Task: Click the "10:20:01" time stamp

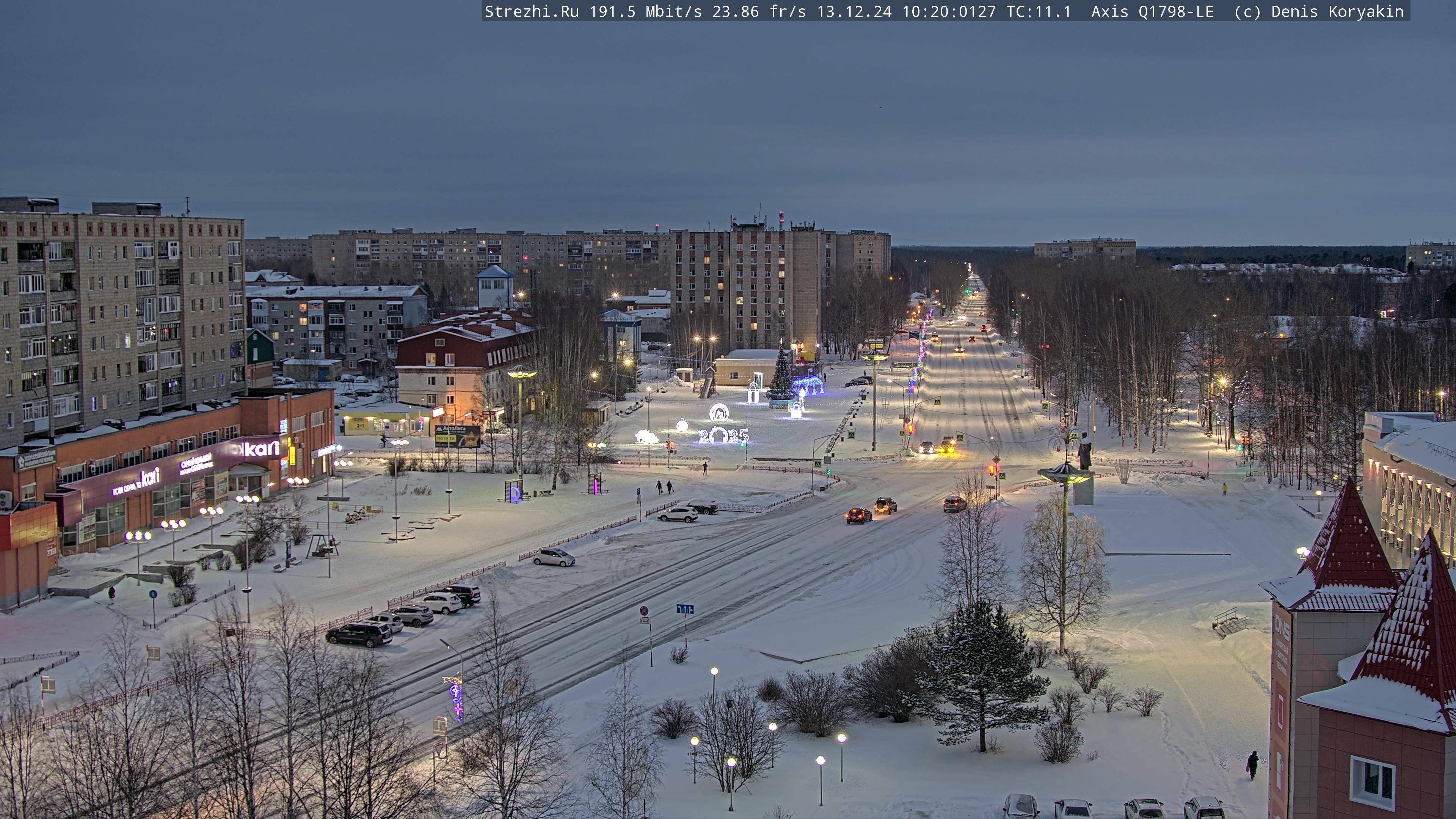Action: 940,12
